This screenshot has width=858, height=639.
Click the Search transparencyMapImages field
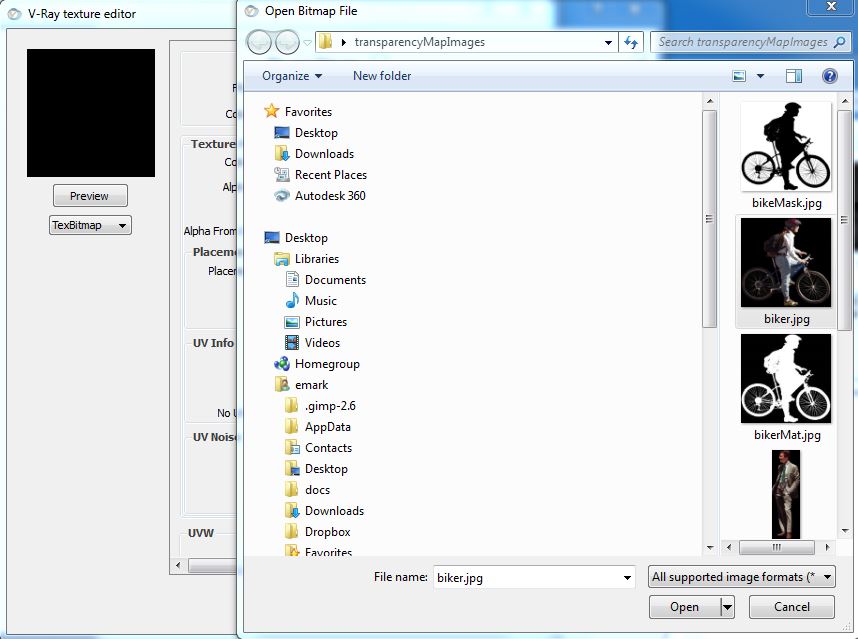coord(743,42)
